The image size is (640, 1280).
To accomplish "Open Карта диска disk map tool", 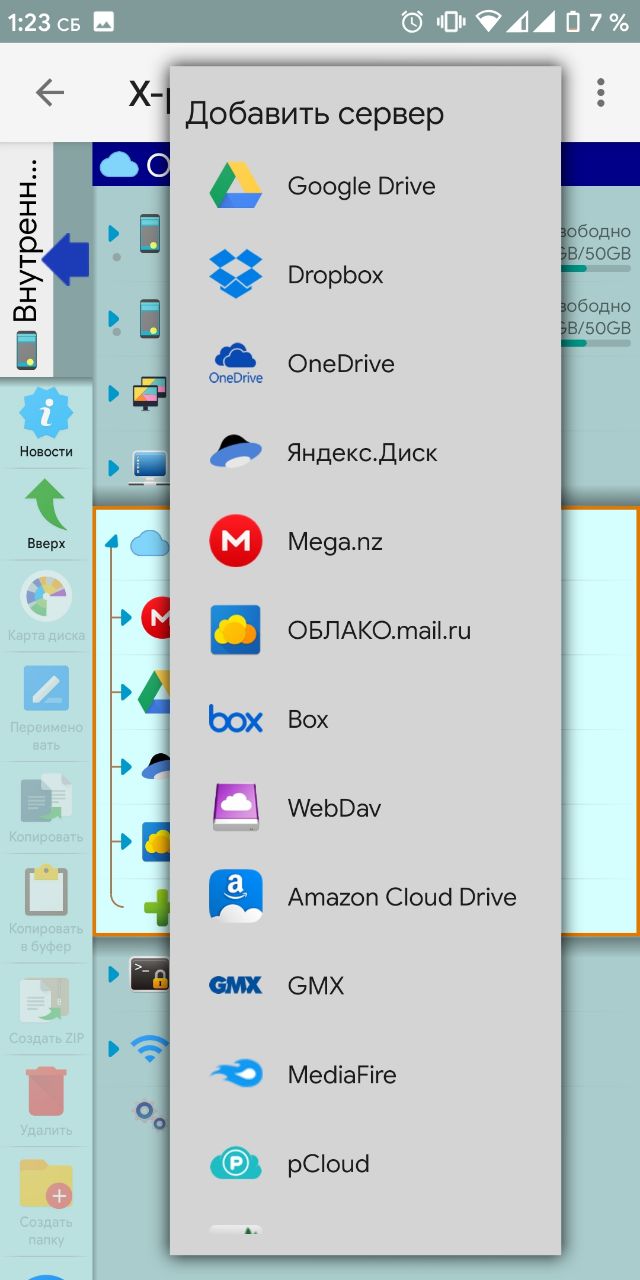I will tap(46, 606).
